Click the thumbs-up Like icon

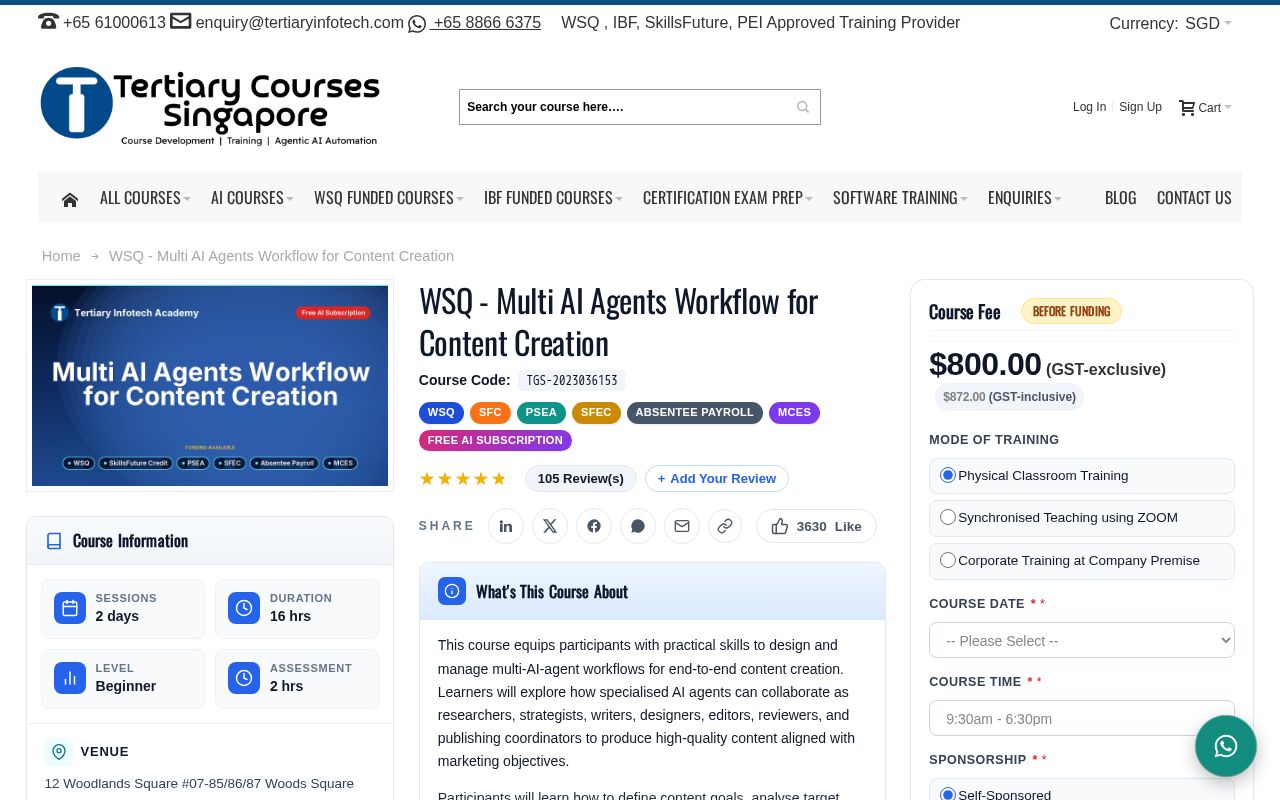pyautogui.click(x=780, y=526)
